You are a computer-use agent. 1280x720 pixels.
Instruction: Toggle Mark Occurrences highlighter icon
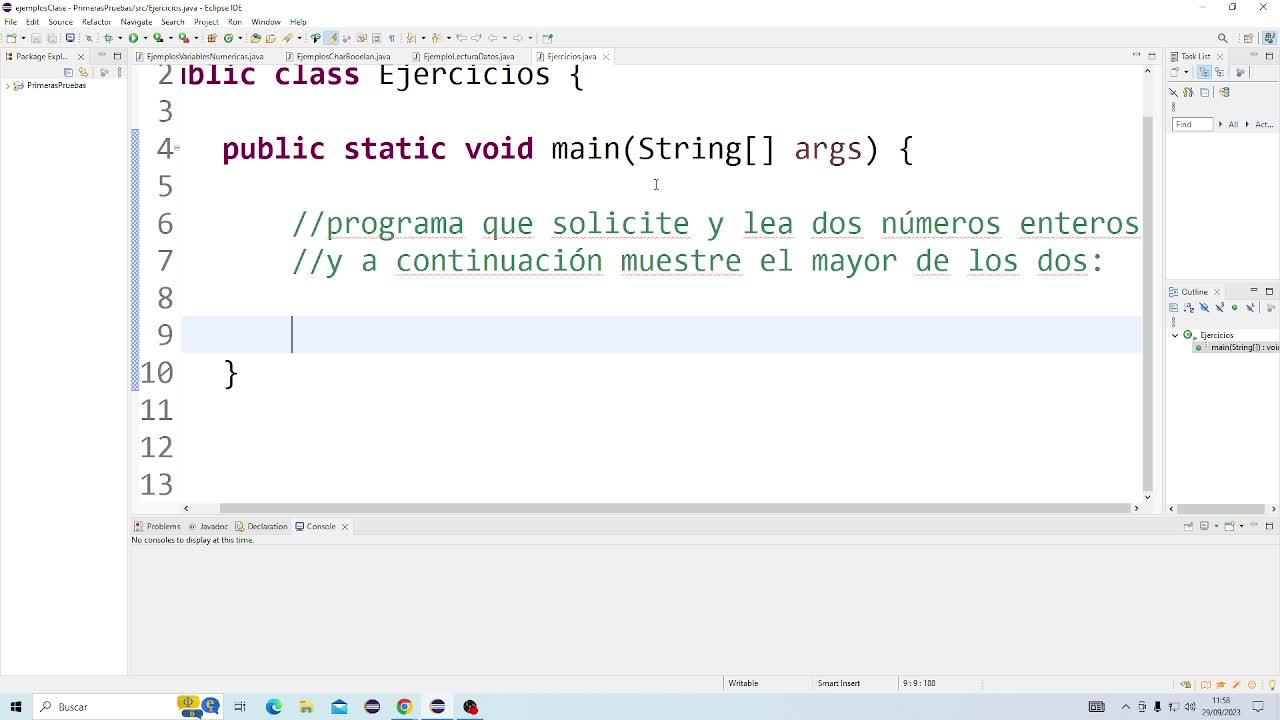click(332, 38)
